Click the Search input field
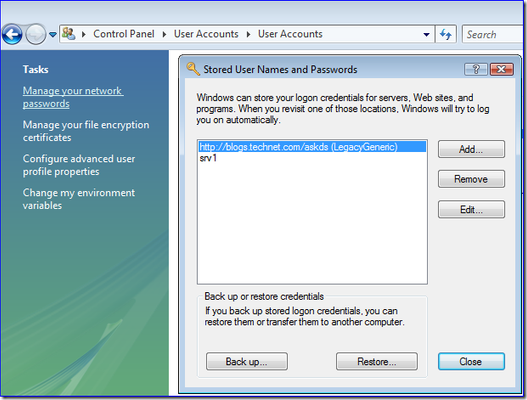The image size is (527, 400). (x=494, y=34)
